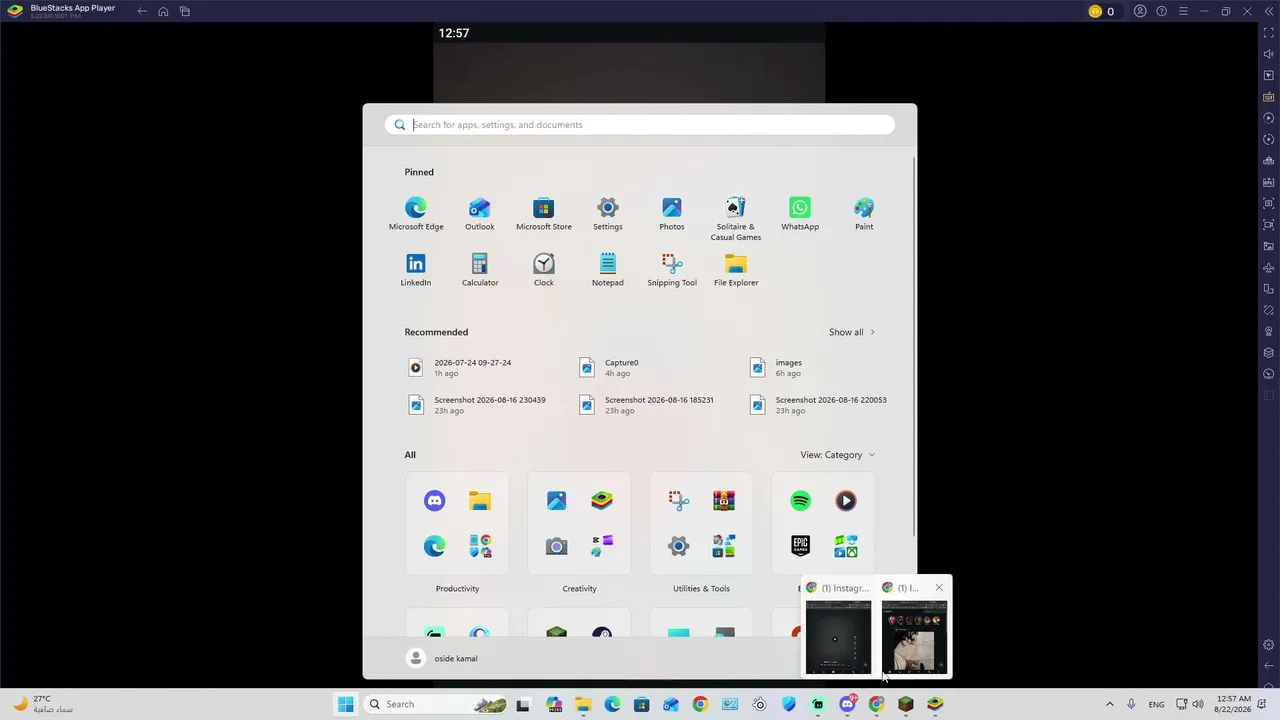Expand hidden system tray icons
Viewport: 1280px width, 720px height.
coord(1109,704)
